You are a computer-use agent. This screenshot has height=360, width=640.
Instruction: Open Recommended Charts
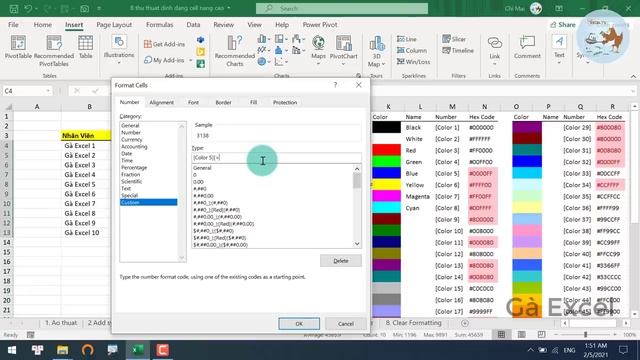click(x=235, y=51)
